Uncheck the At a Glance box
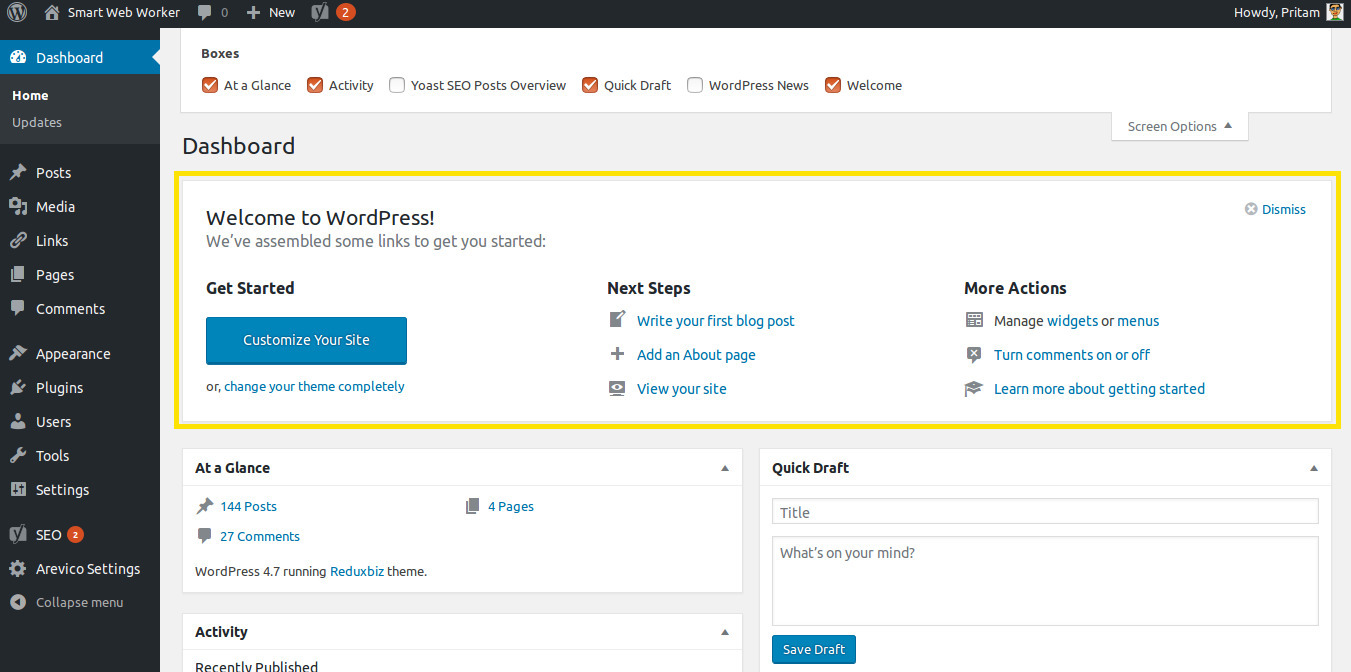 pyautogui.click(x=210, y=85)
